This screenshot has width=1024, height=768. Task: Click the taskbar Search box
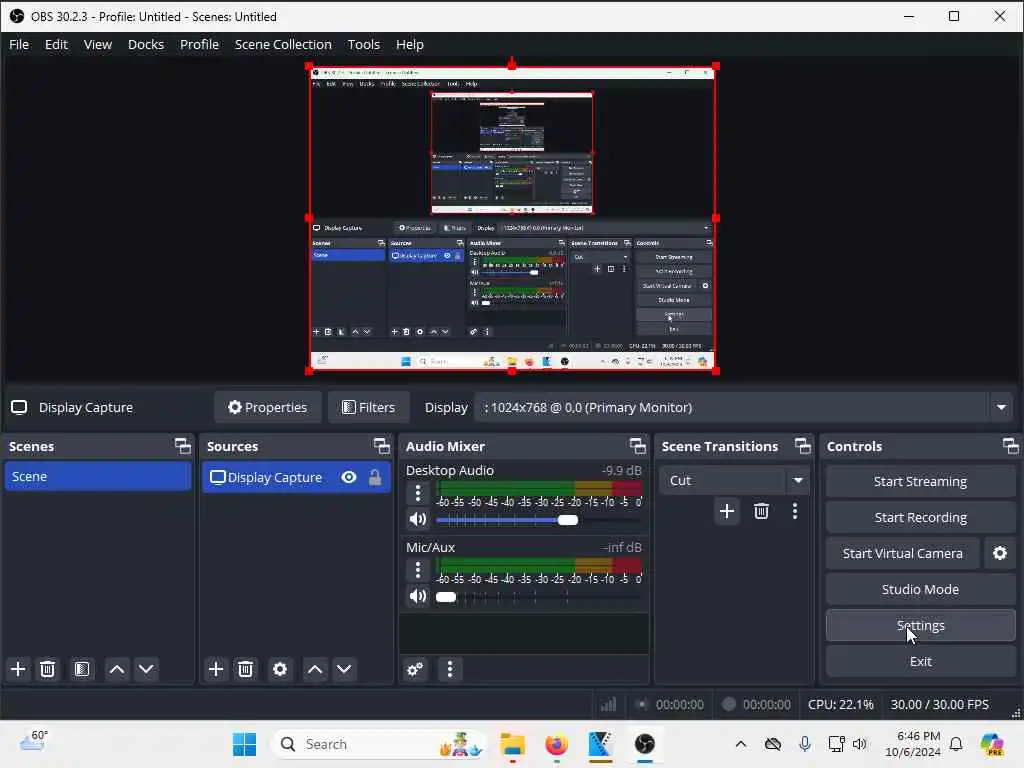coord(379,744)
